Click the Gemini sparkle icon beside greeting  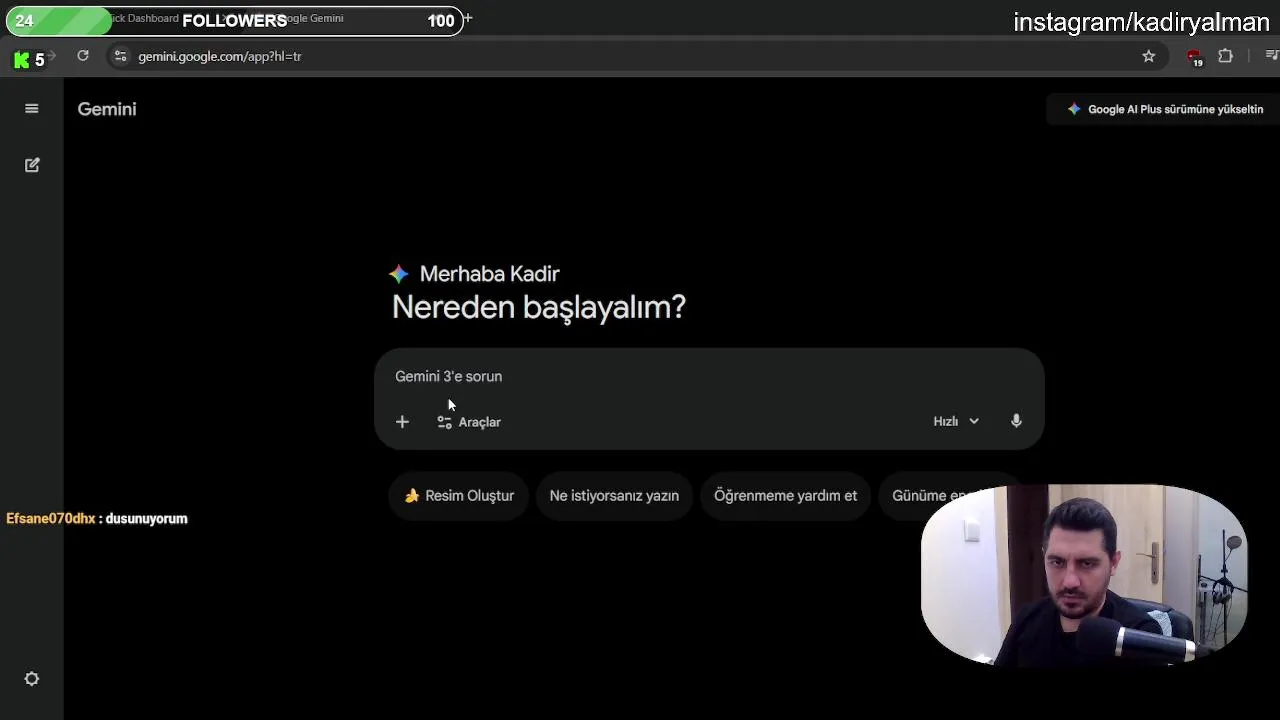coord(399,274)
